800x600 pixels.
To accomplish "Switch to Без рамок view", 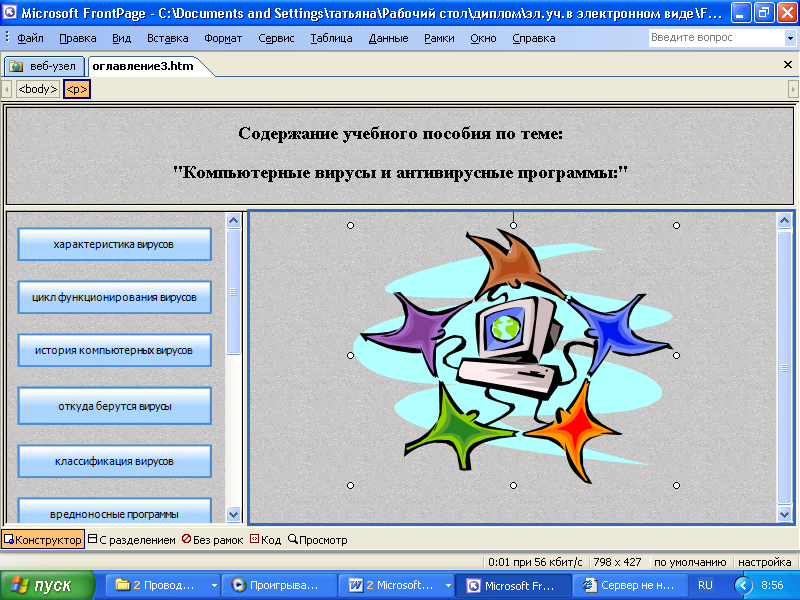I will [x=213, y=540].
